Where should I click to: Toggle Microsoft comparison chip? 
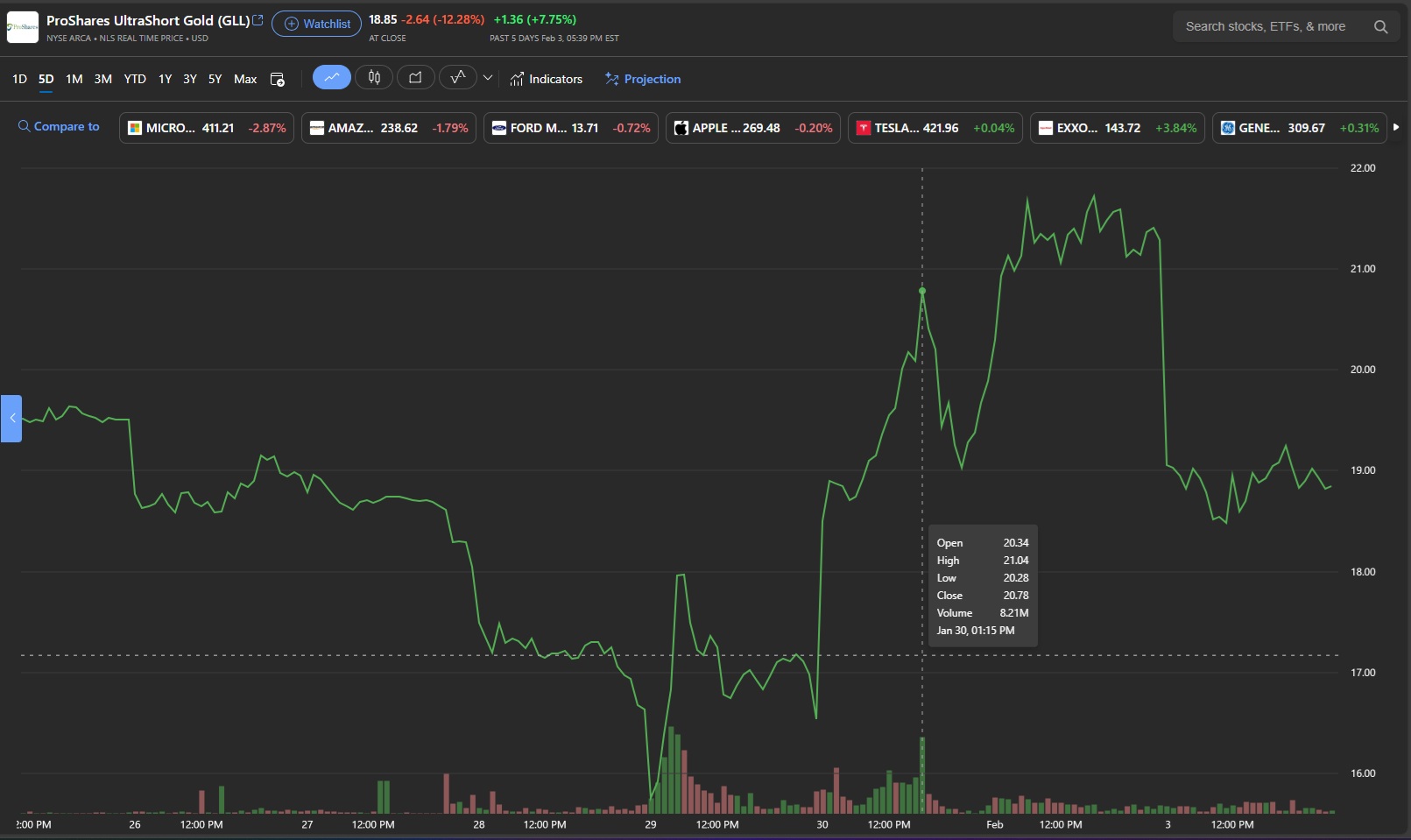click(x=207, y=128)
